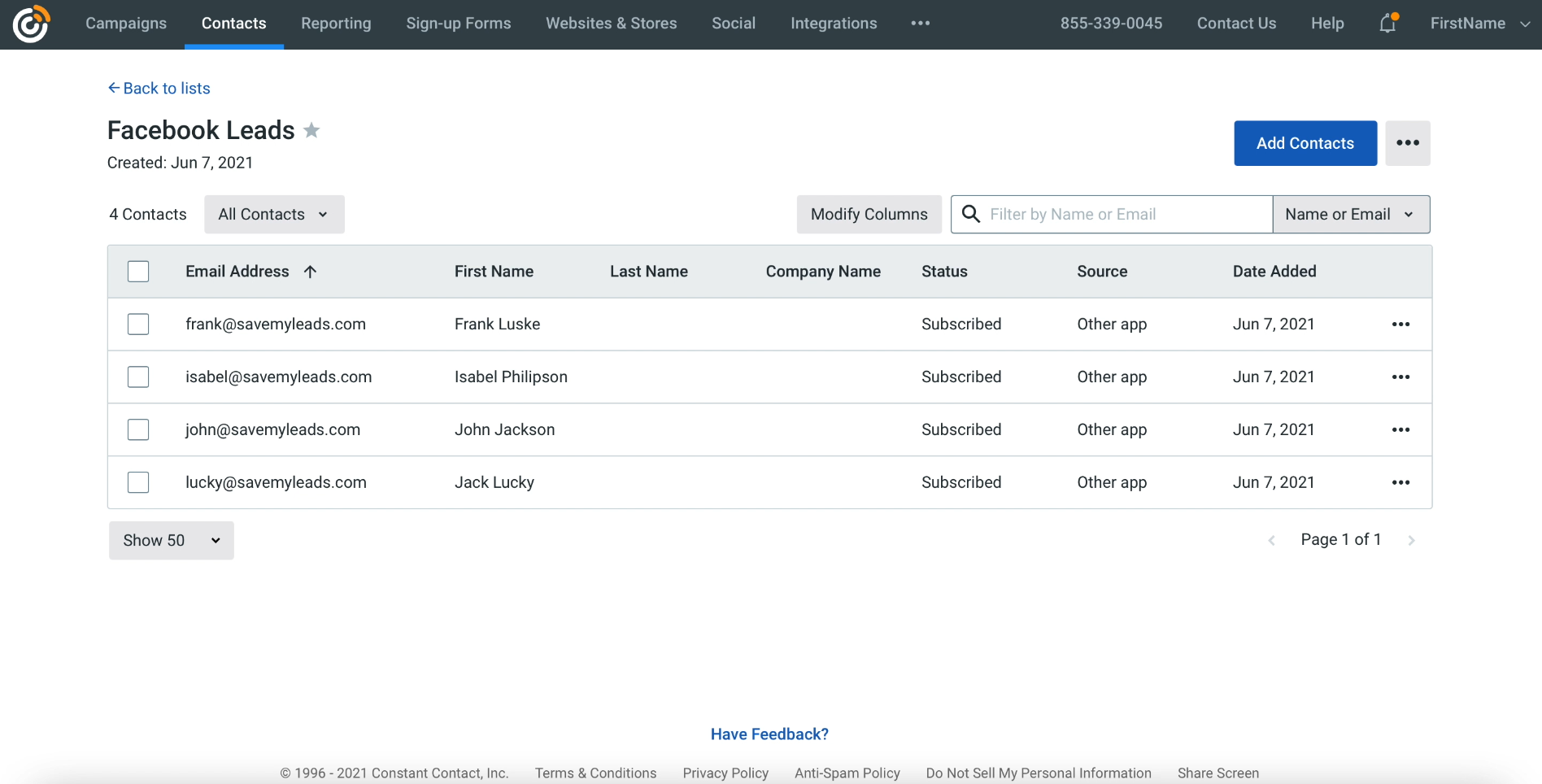1542x784 pixels.
Task: Open the Show 50 page size dropdown
Action: 172,540
